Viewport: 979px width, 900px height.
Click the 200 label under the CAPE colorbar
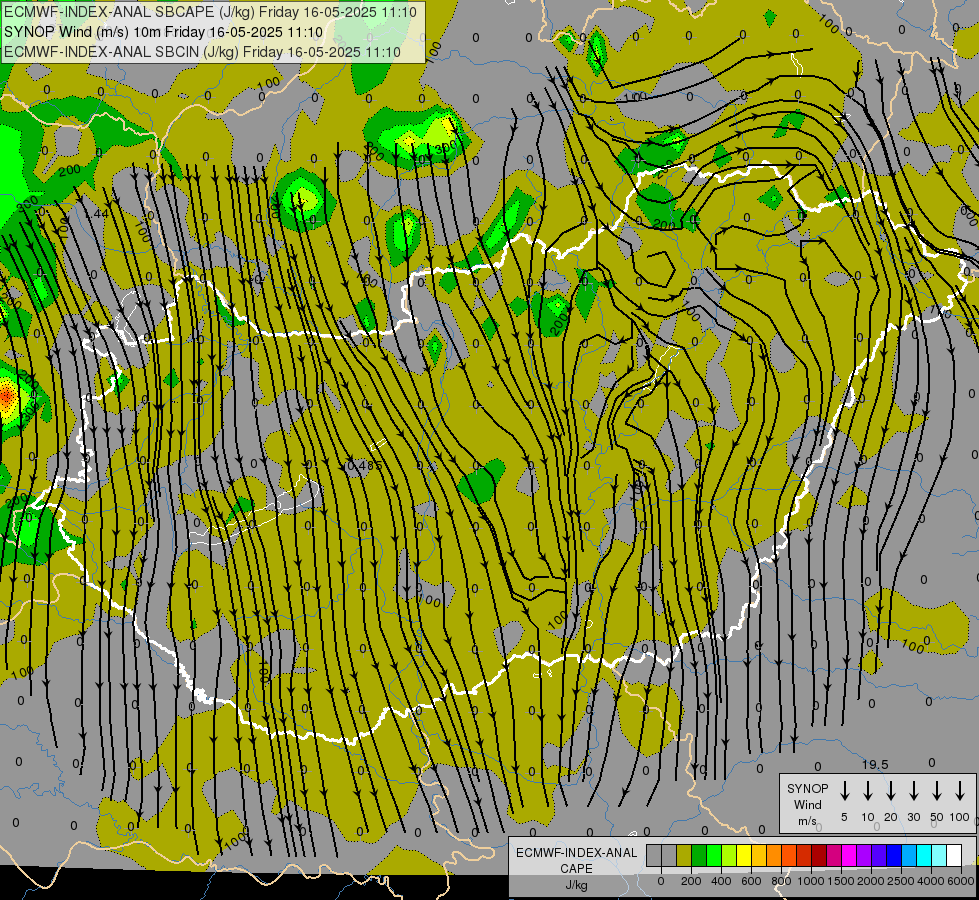[691, 881]
